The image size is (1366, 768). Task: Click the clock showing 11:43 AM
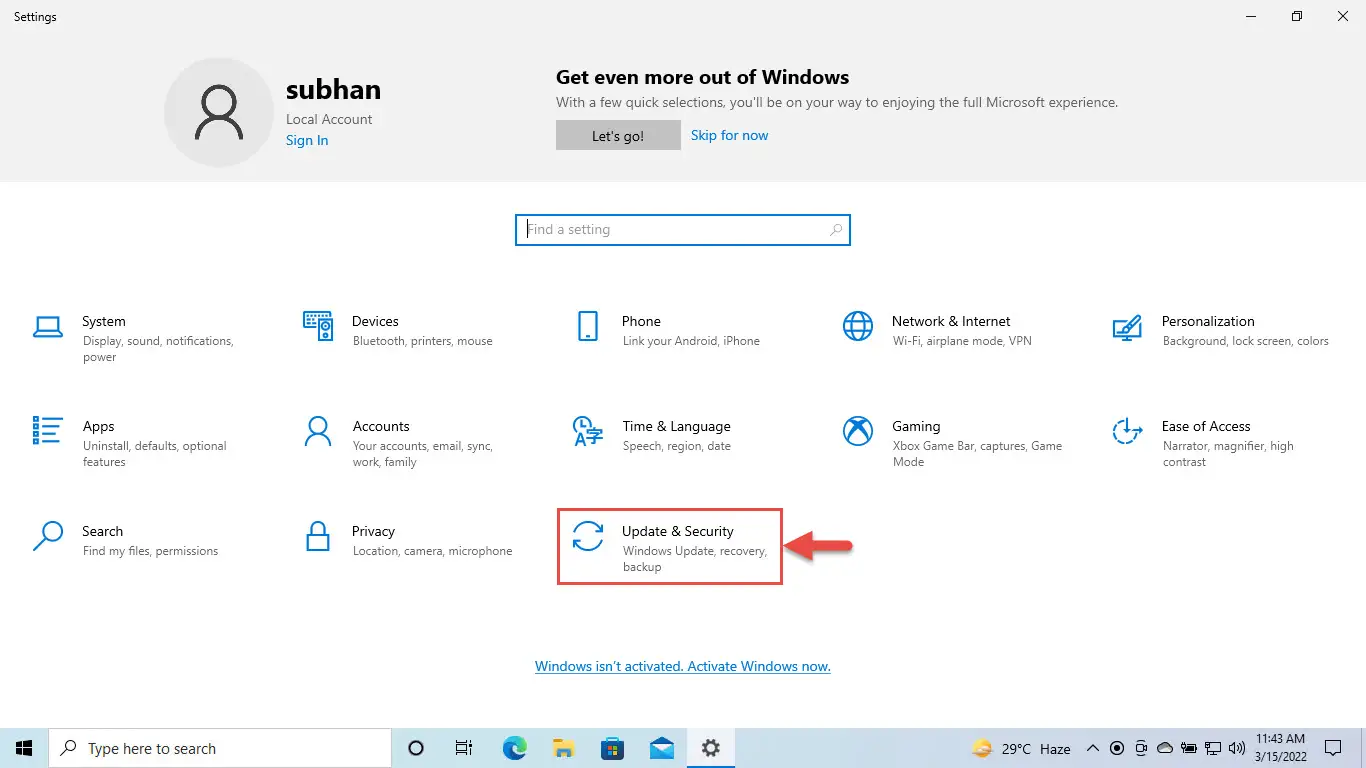point(1279,748)
